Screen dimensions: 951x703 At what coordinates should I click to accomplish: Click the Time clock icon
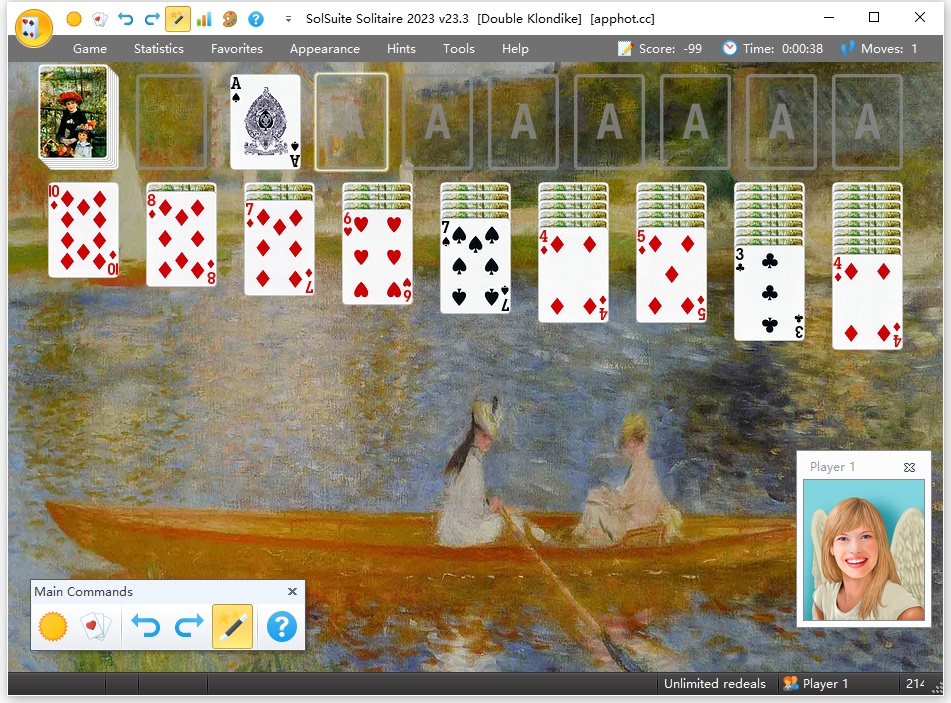tap(730, 48)
